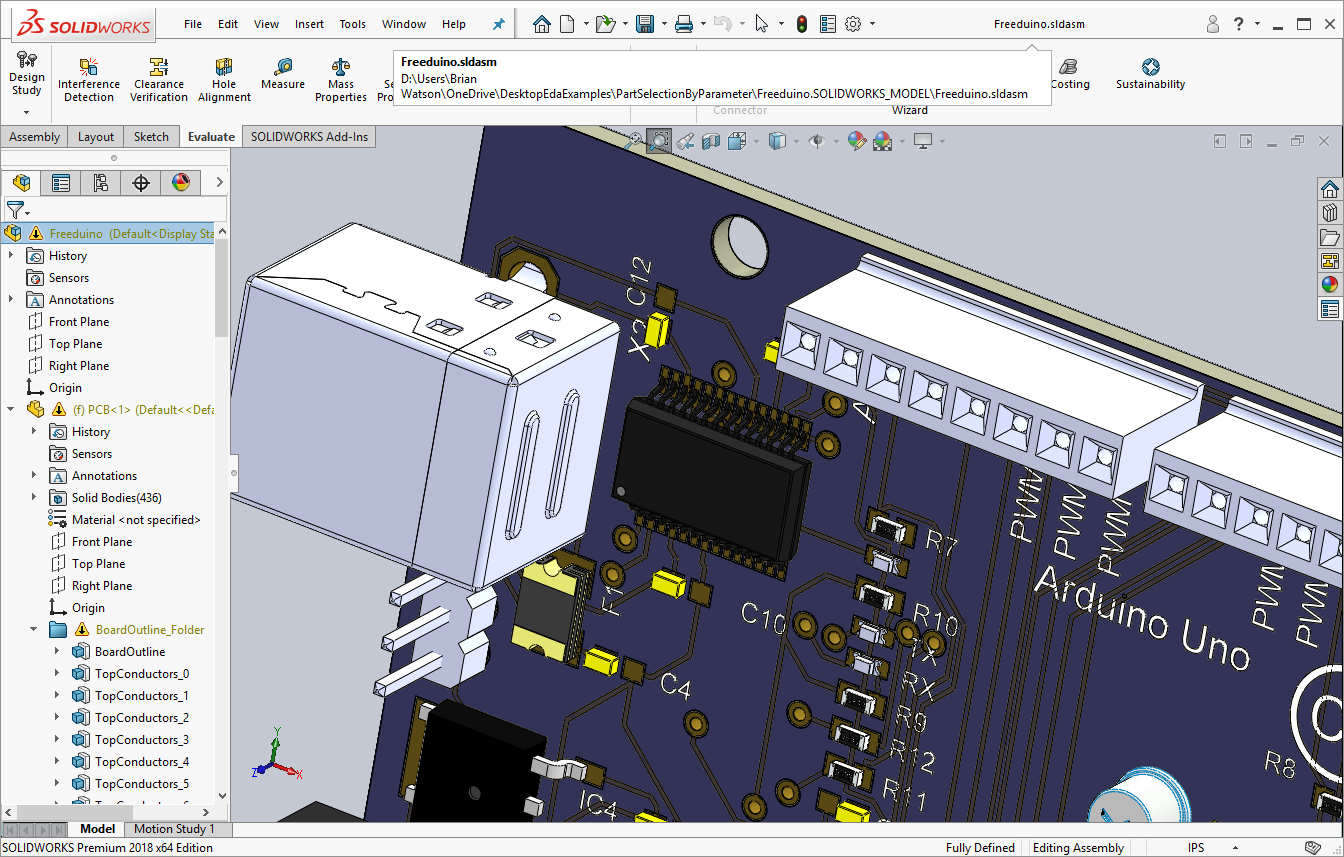Expand the Solid Bodies(436) node
Viewport: 1344px width, 857px height.
tap(34, 498)
